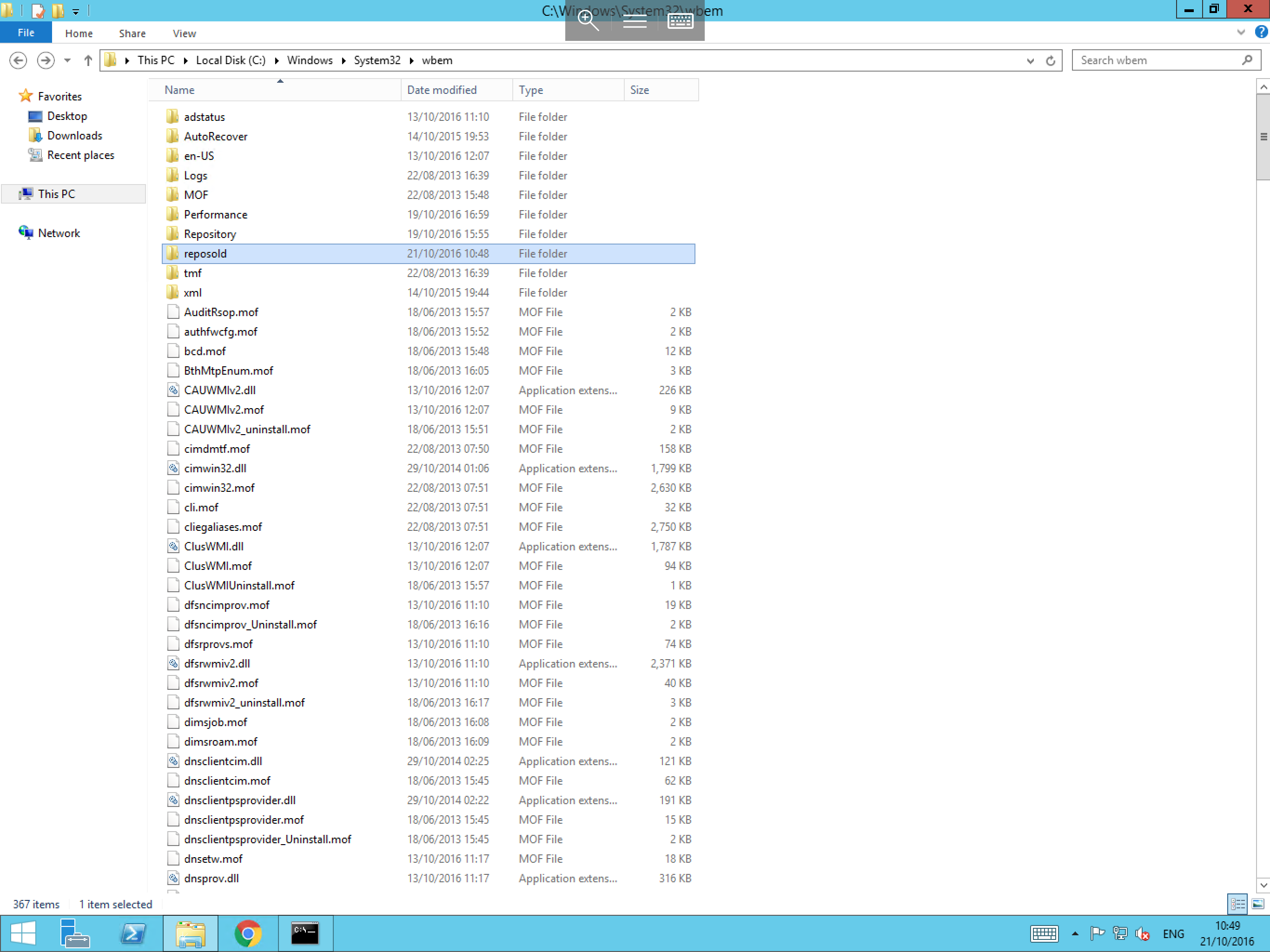Expand the address bar history dropdown
The height and width of the screenshot is (952, 1270).
tap(1030, 60)
